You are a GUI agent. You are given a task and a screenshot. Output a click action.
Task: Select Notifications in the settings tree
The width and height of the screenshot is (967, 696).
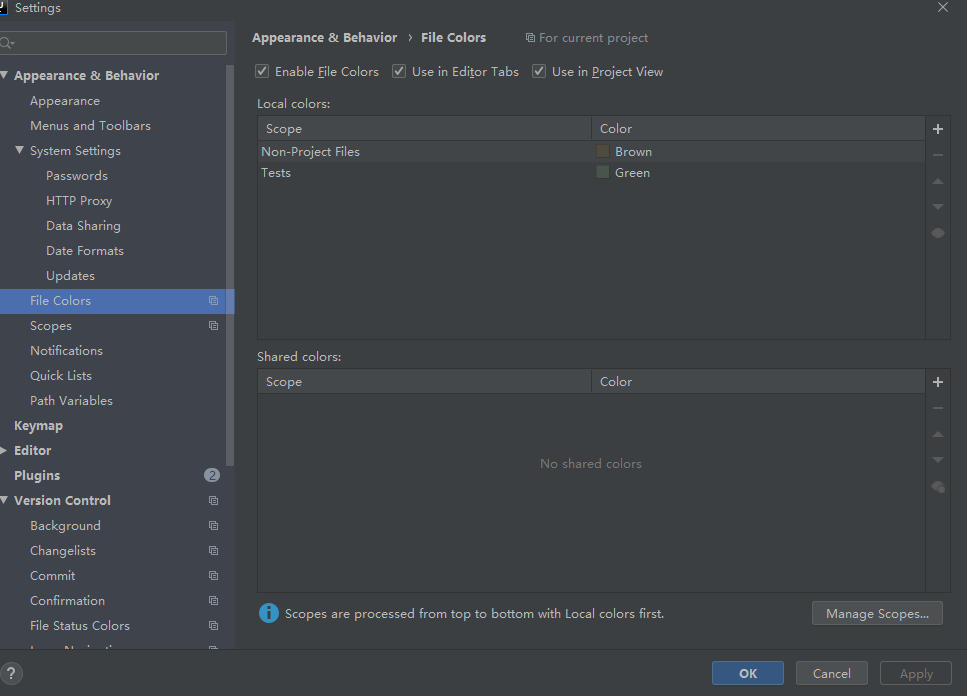coord(66,351)
